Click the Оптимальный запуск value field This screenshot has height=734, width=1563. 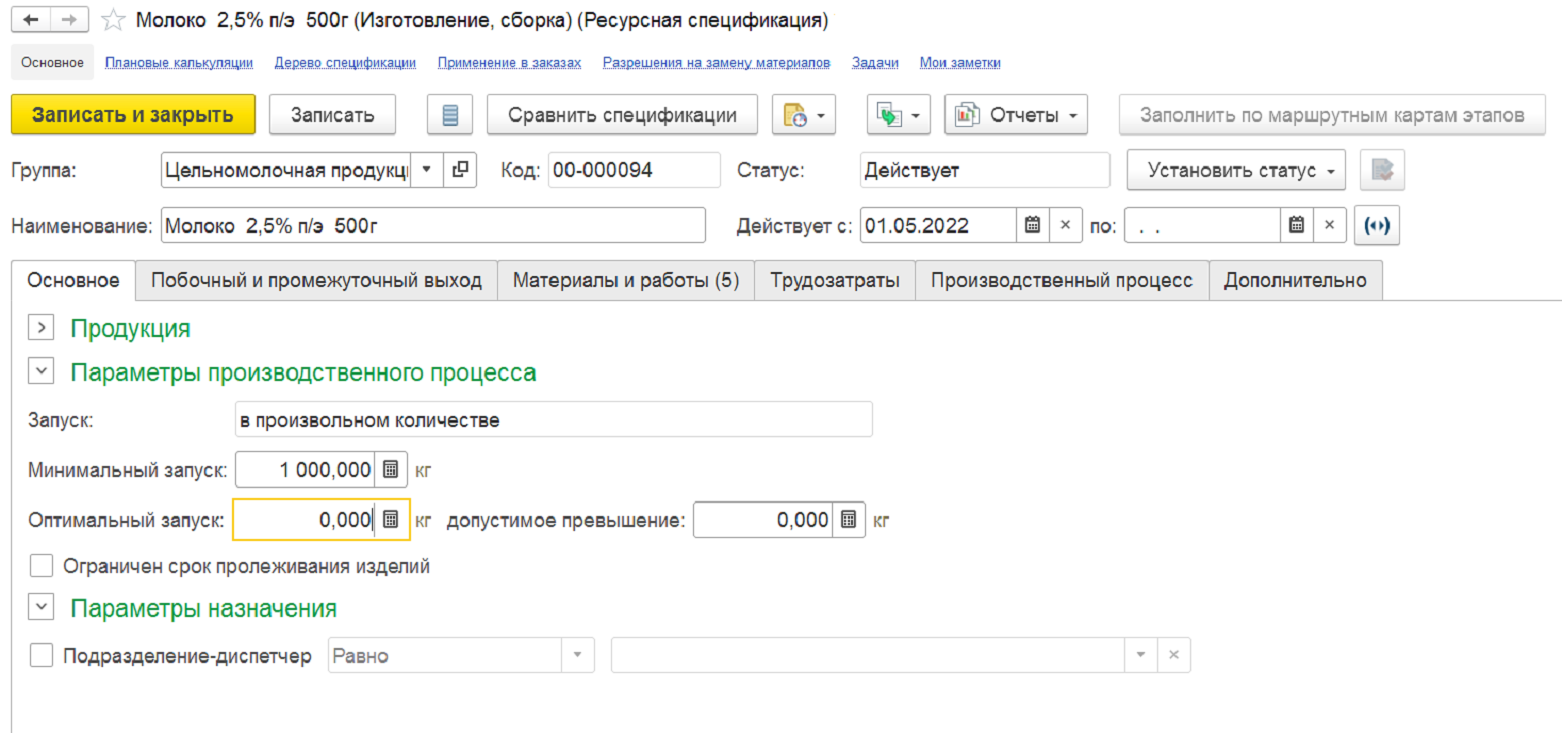[304, 520]
